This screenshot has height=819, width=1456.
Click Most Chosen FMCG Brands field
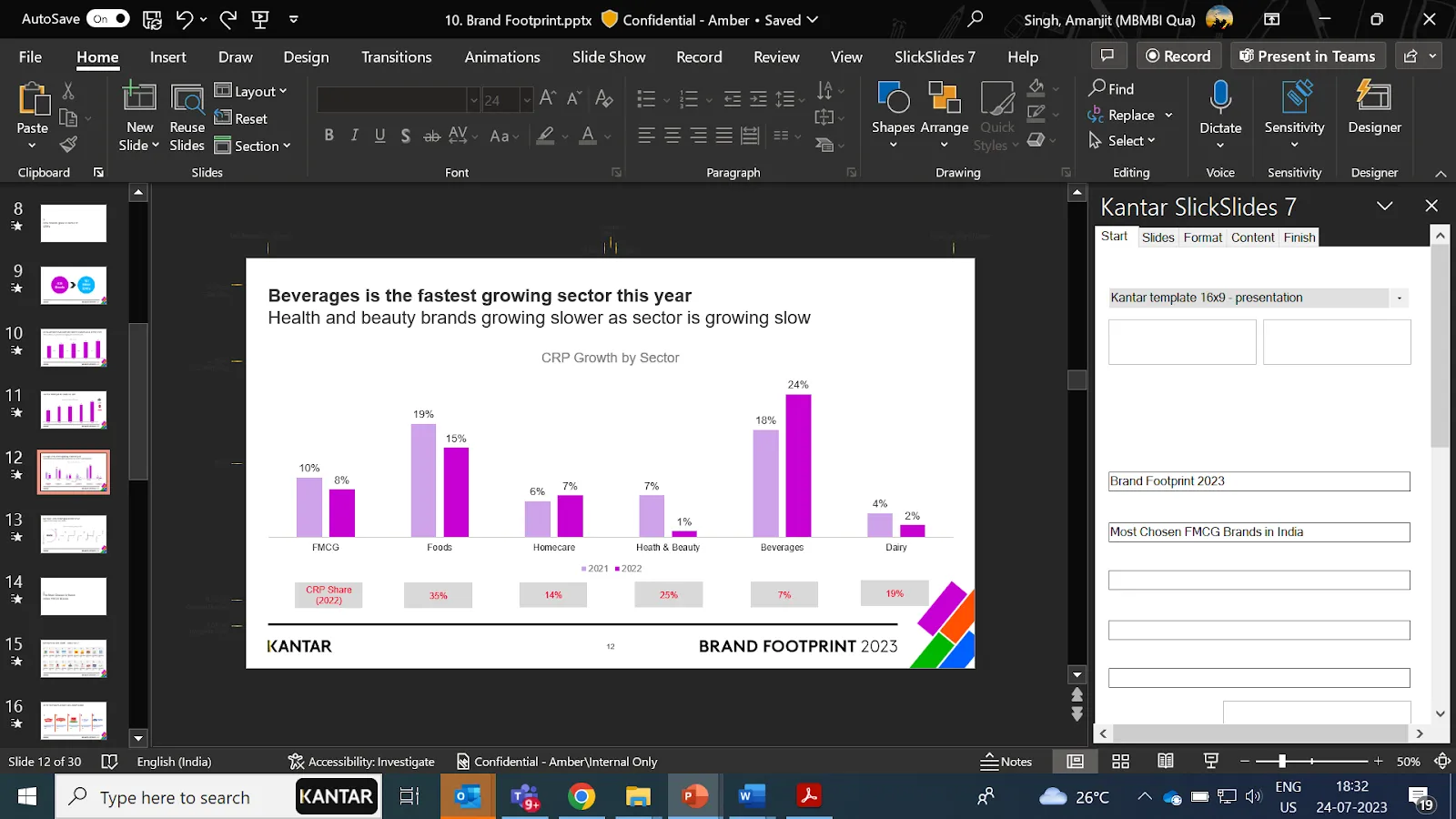pos(1259,532)
